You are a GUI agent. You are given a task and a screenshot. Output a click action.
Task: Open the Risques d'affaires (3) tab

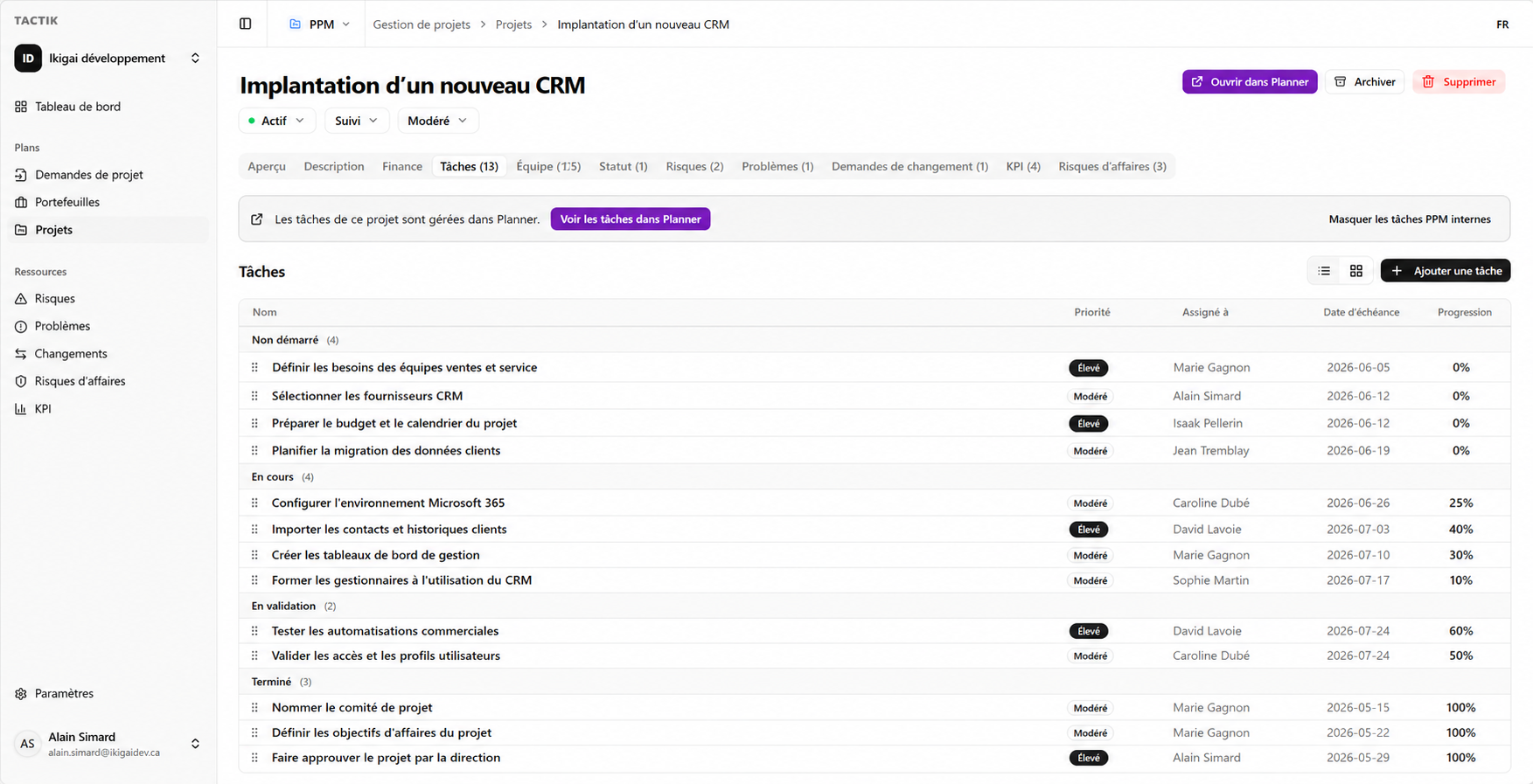(x=1112, y=167)
